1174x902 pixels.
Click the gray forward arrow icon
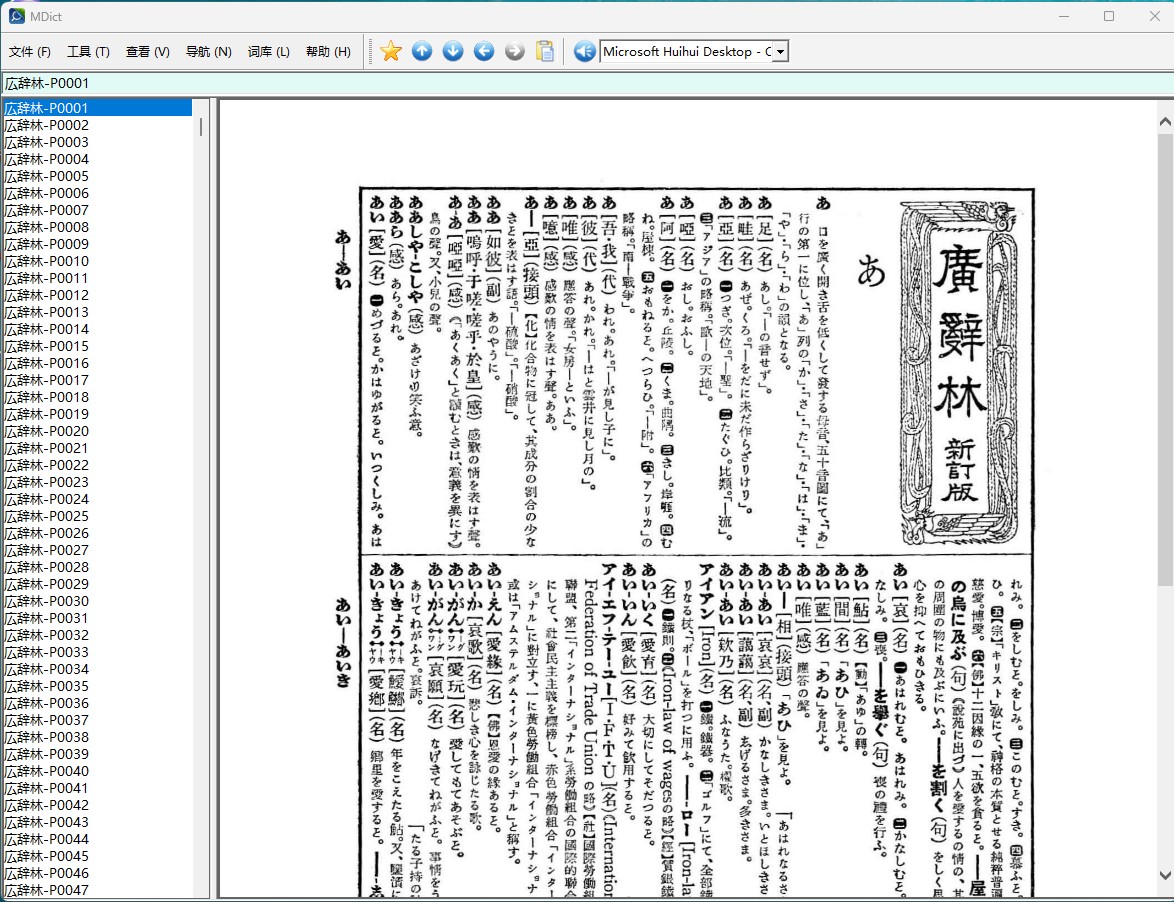tap(514, 51)
